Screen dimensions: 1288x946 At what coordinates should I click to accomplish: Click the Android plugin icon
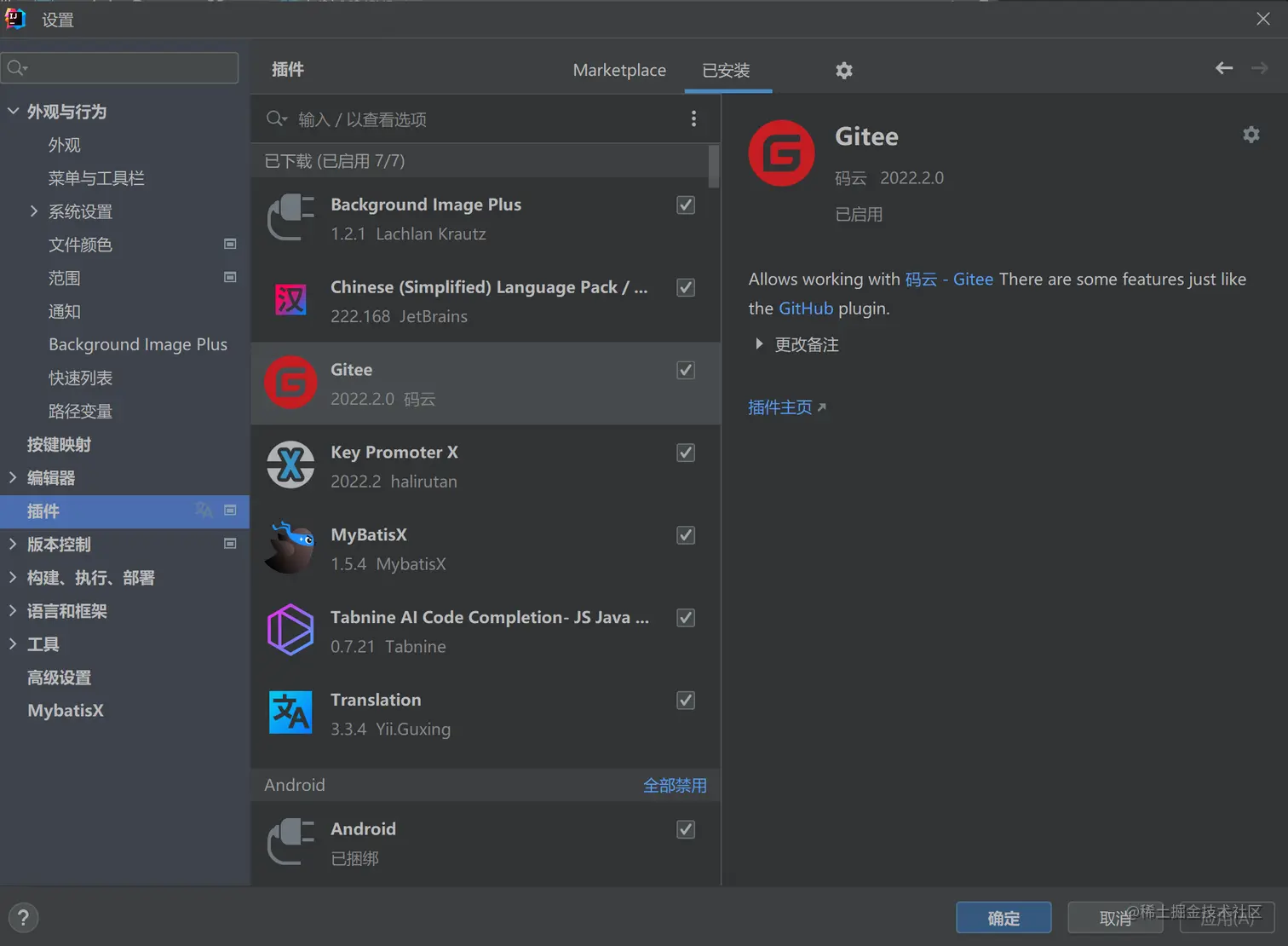point(290,842)
